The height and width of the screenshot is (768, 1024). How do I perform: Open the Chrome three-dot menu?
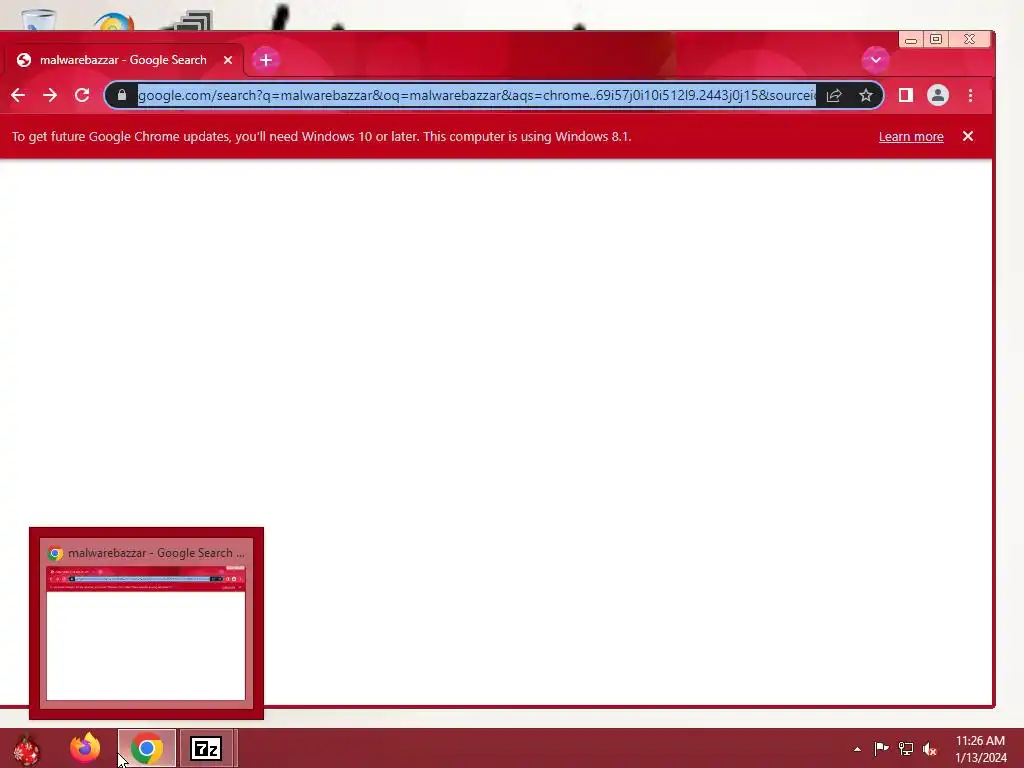coord(970,95)
